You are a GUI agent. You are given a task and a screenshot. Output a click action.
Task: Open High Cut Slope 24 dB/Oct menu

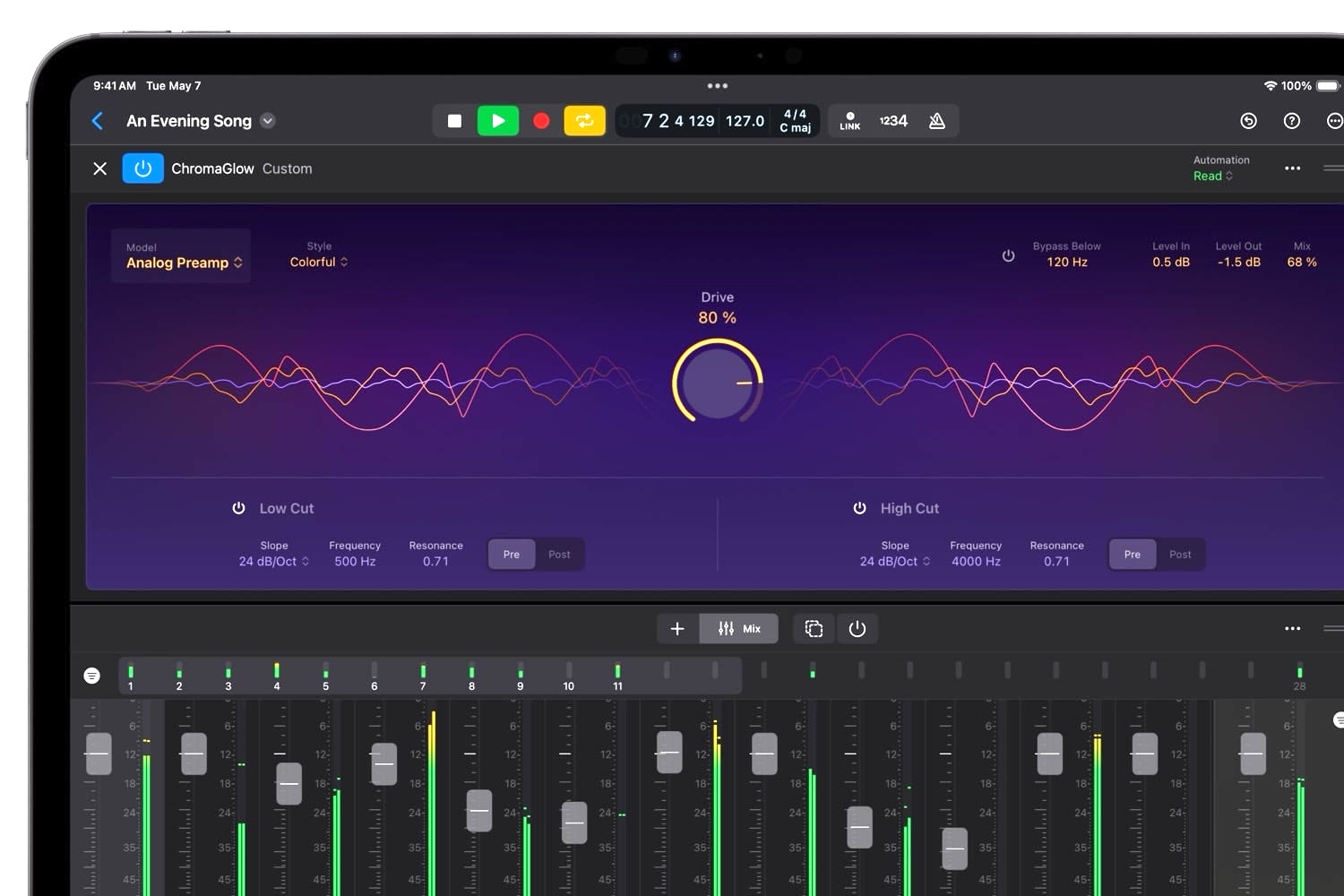coord(895,561)
